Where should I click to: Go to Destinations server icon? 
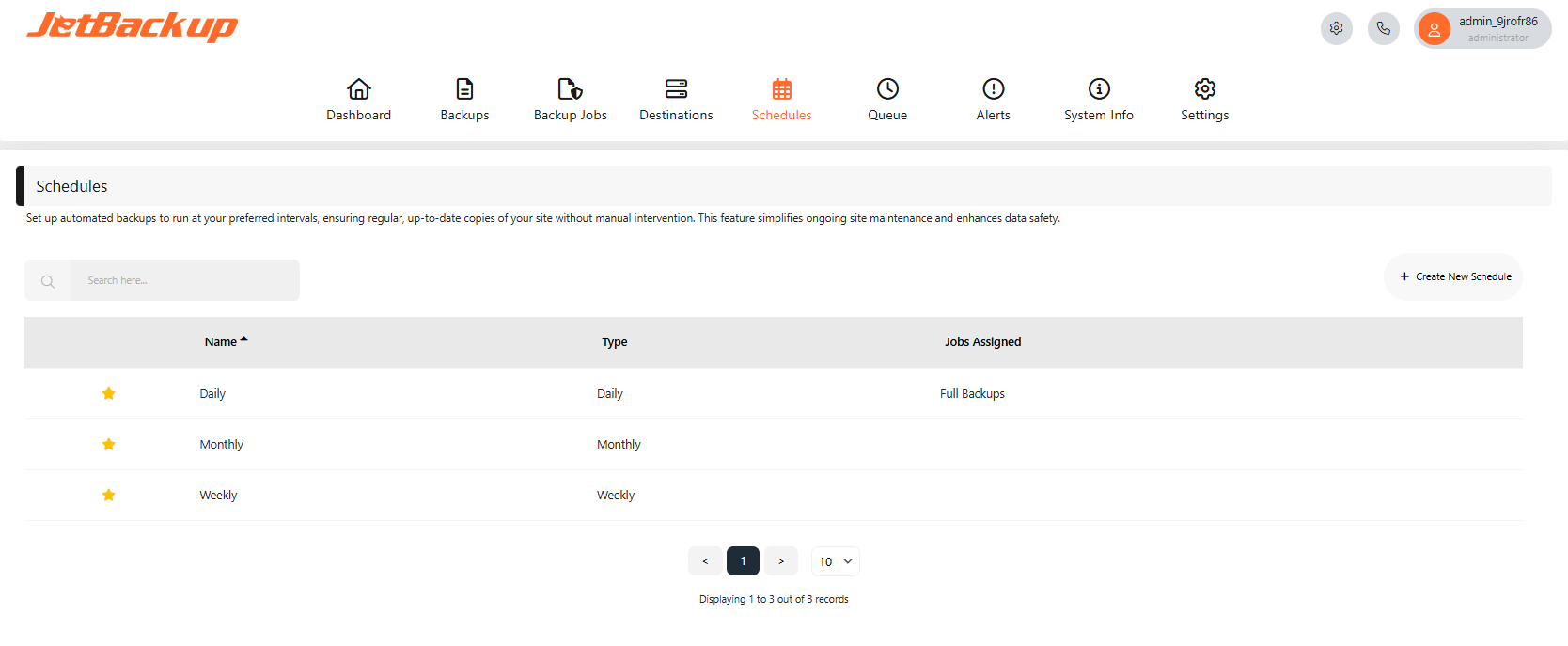point(676,89)
